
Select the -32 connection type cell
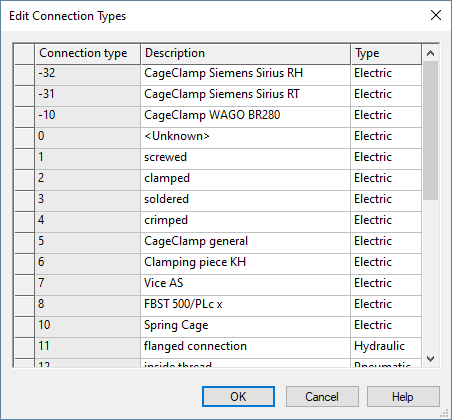coord(88,75)
